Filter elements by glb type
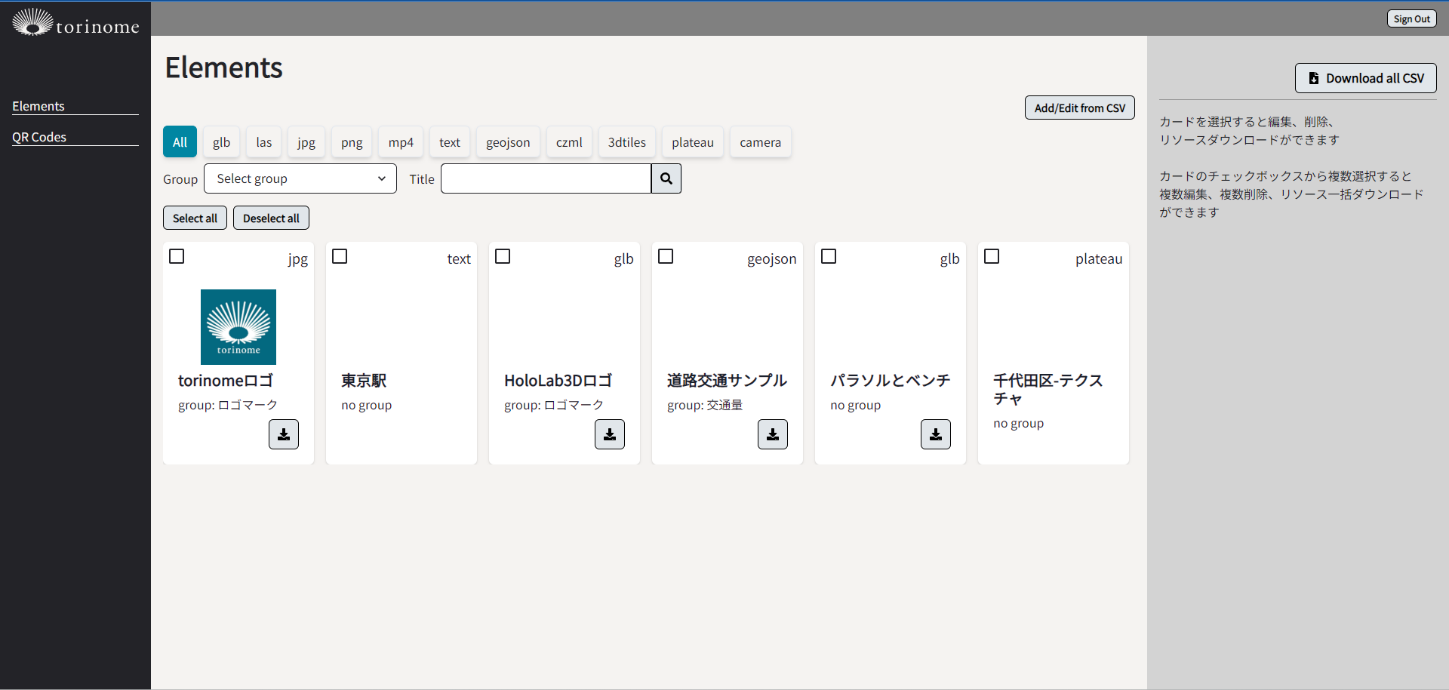The width and height of the screenshot is (1449, 690). (221, 142)
